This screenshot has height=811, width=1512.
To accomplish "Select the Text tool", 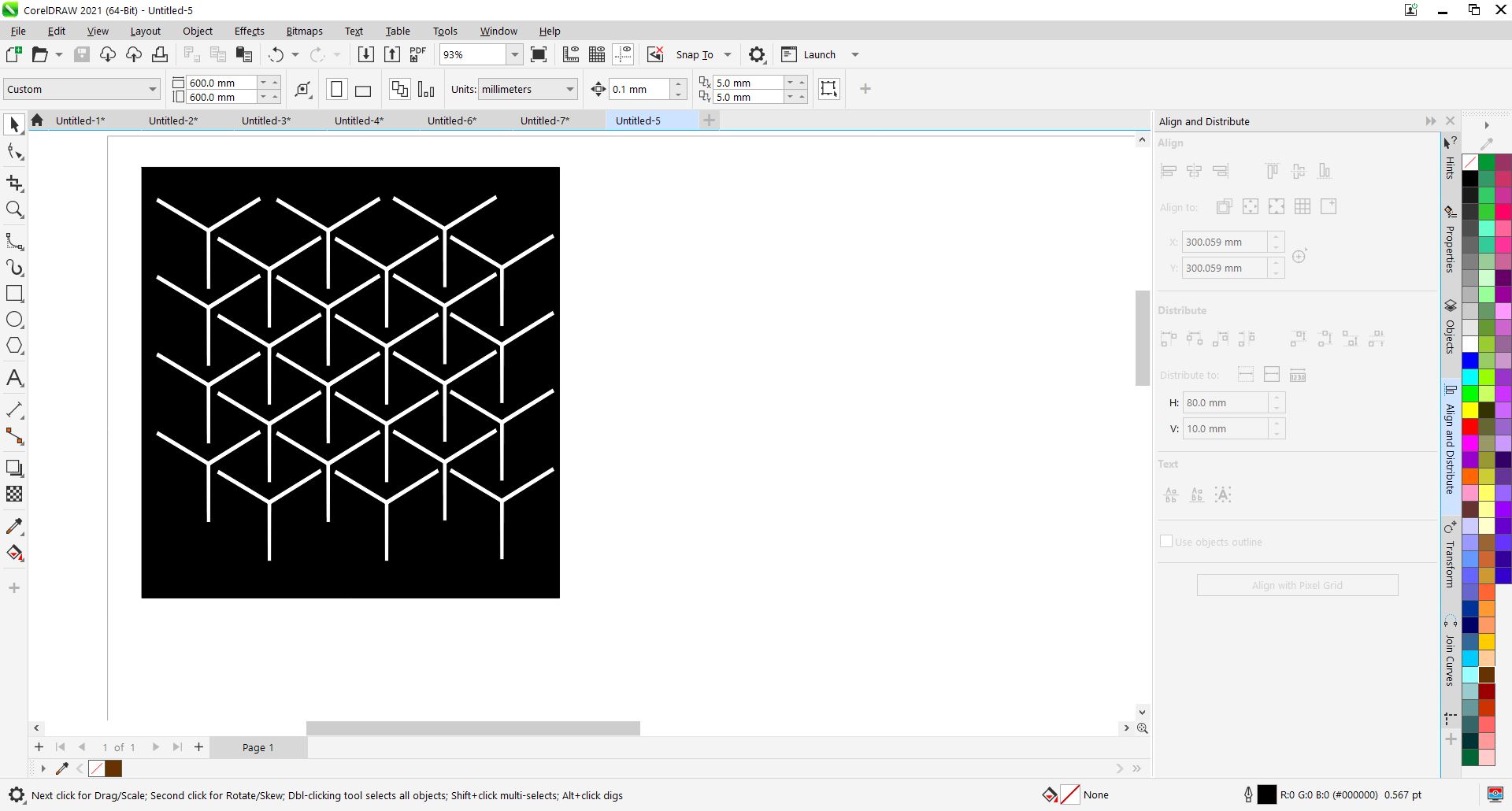I will click(14, 378).
